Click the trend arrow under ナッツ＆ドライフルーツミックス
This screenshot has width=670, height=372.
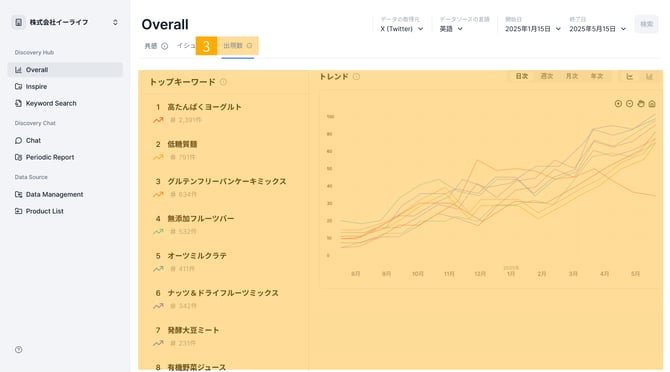click(158, 306)
